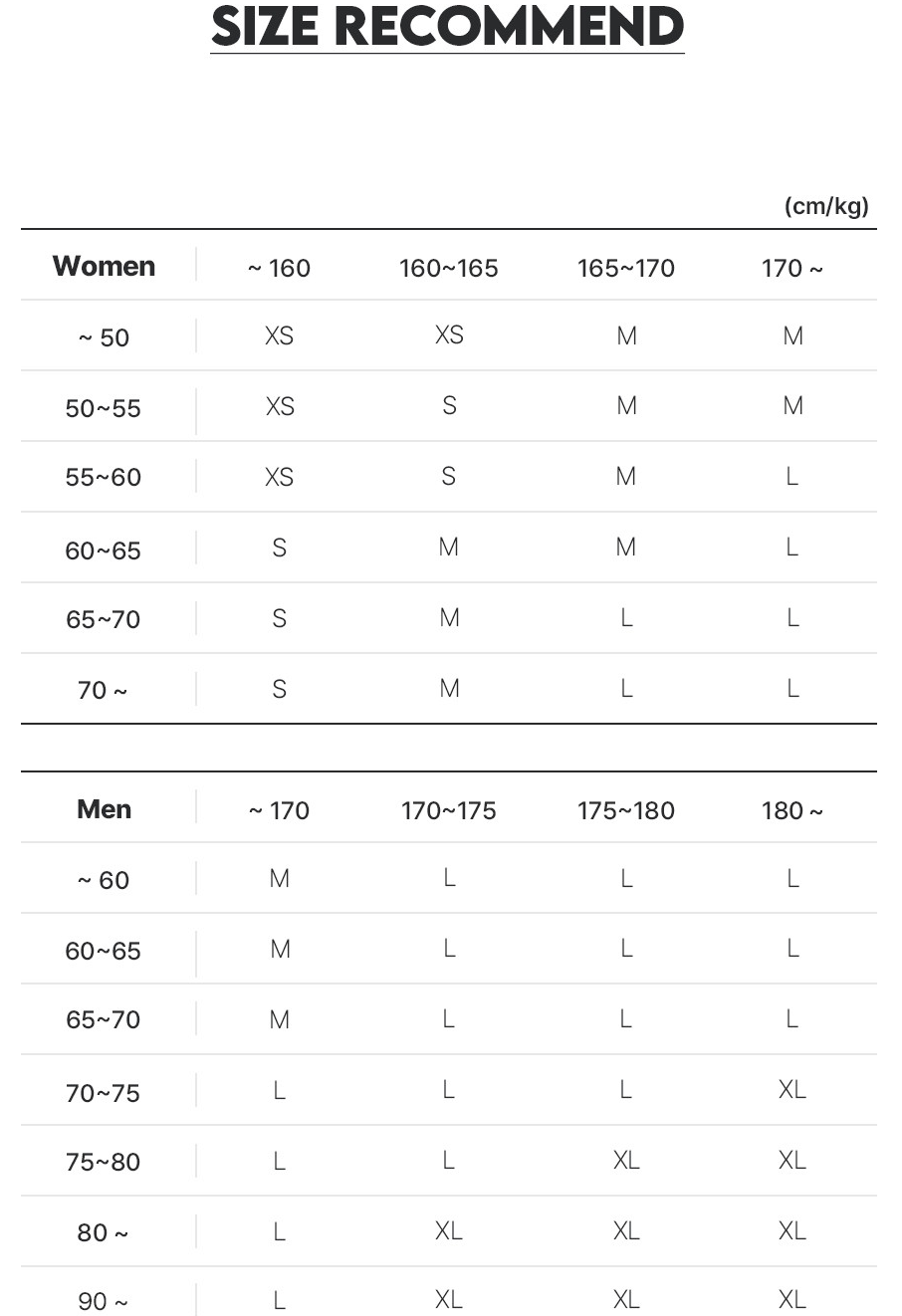Select the Women's "70 ~" weight row label

pos(104,690)
